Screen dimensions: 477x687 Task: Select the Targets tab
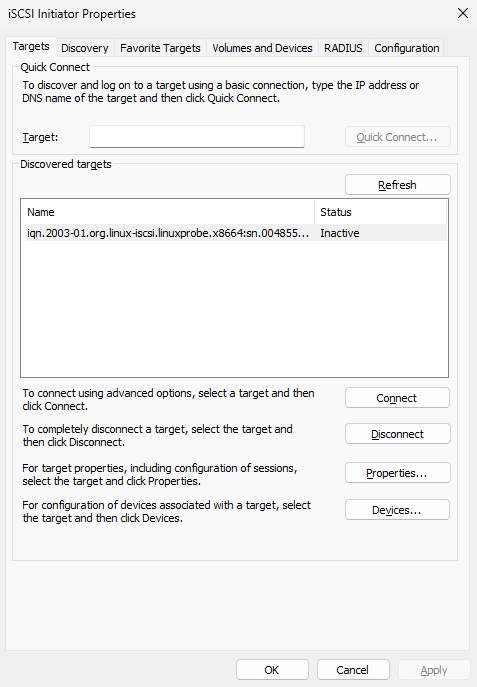(x=31, y=46)
